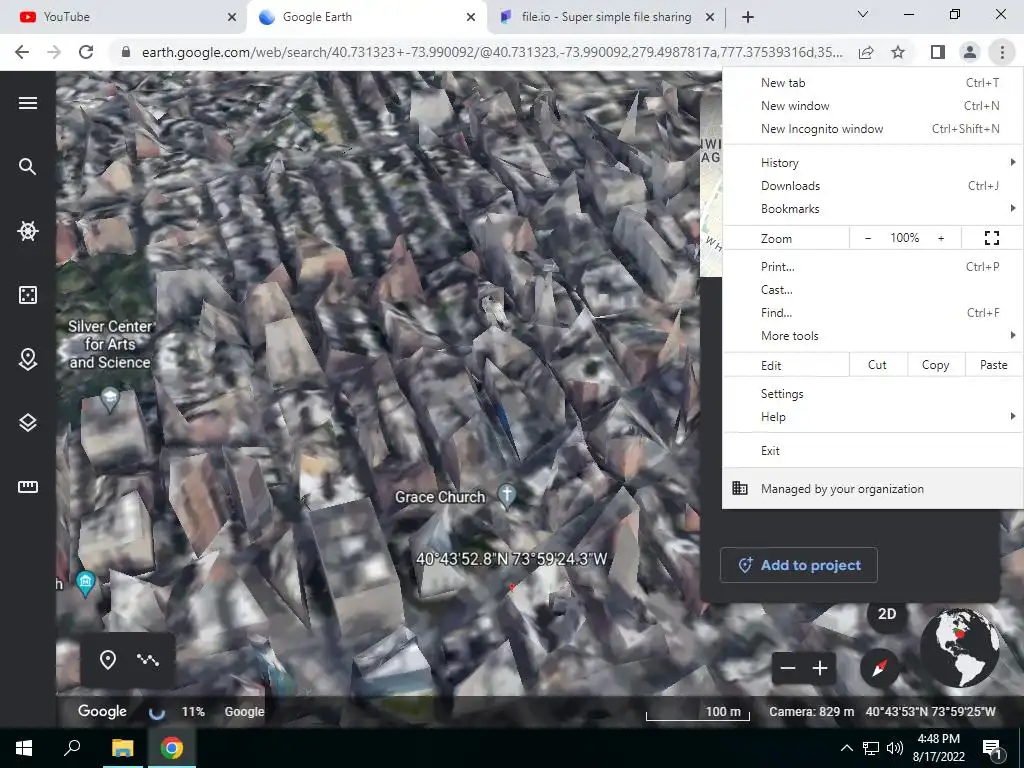Click Copy in the Edit row
The image size is (1024, 768).
pyautogui.click(x=936, y=365)
